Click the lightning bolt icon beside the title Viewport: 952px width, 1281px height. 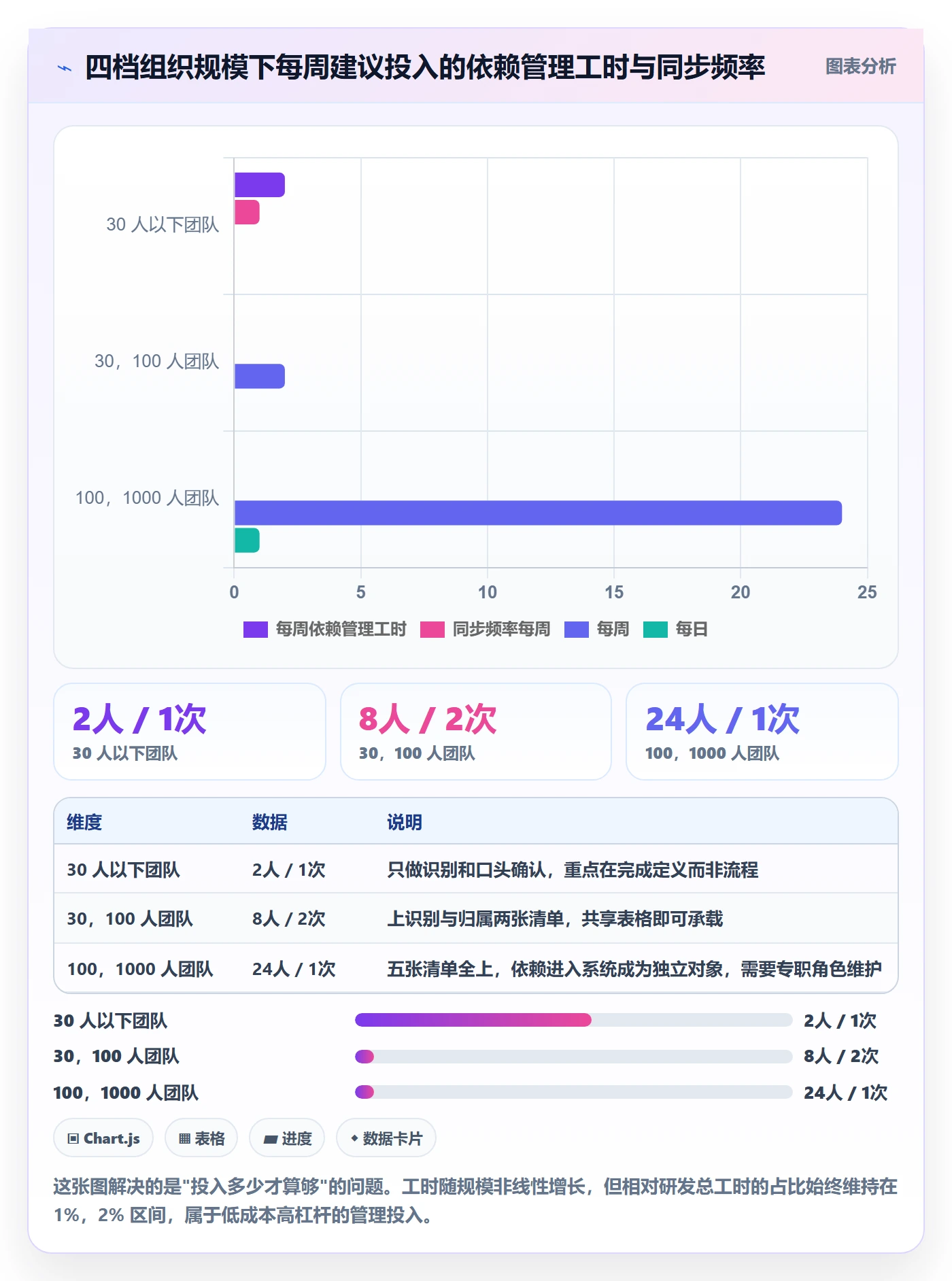click(65, 68)
